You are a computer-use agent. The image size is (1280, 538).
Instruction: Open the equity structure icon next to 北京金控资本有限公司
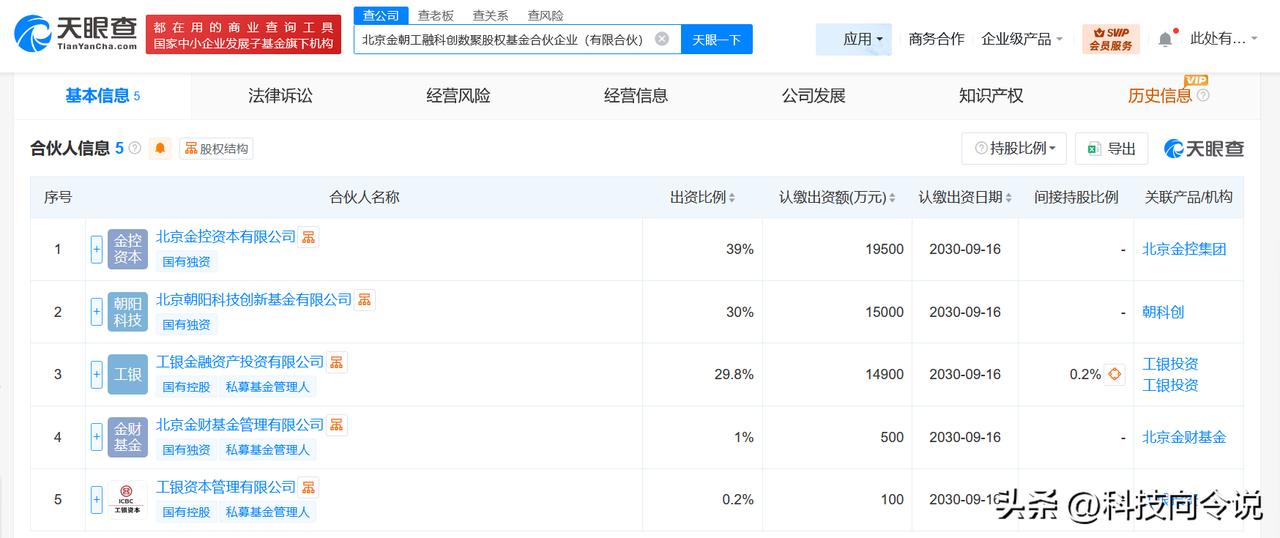point(309,237)
